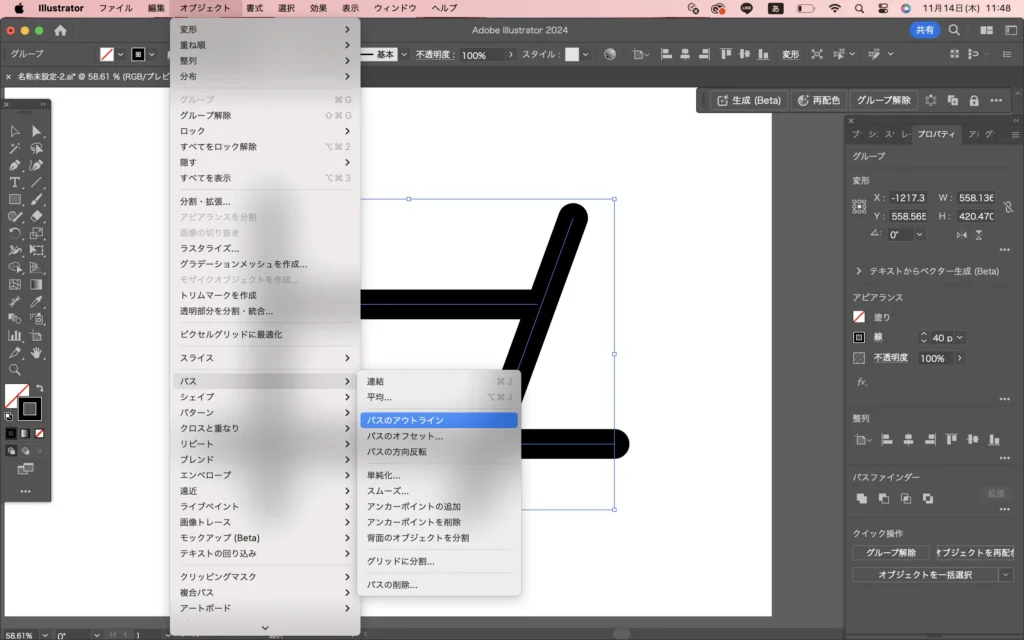
Task: Select the Direct Selection tool
Action: [37, 131]
